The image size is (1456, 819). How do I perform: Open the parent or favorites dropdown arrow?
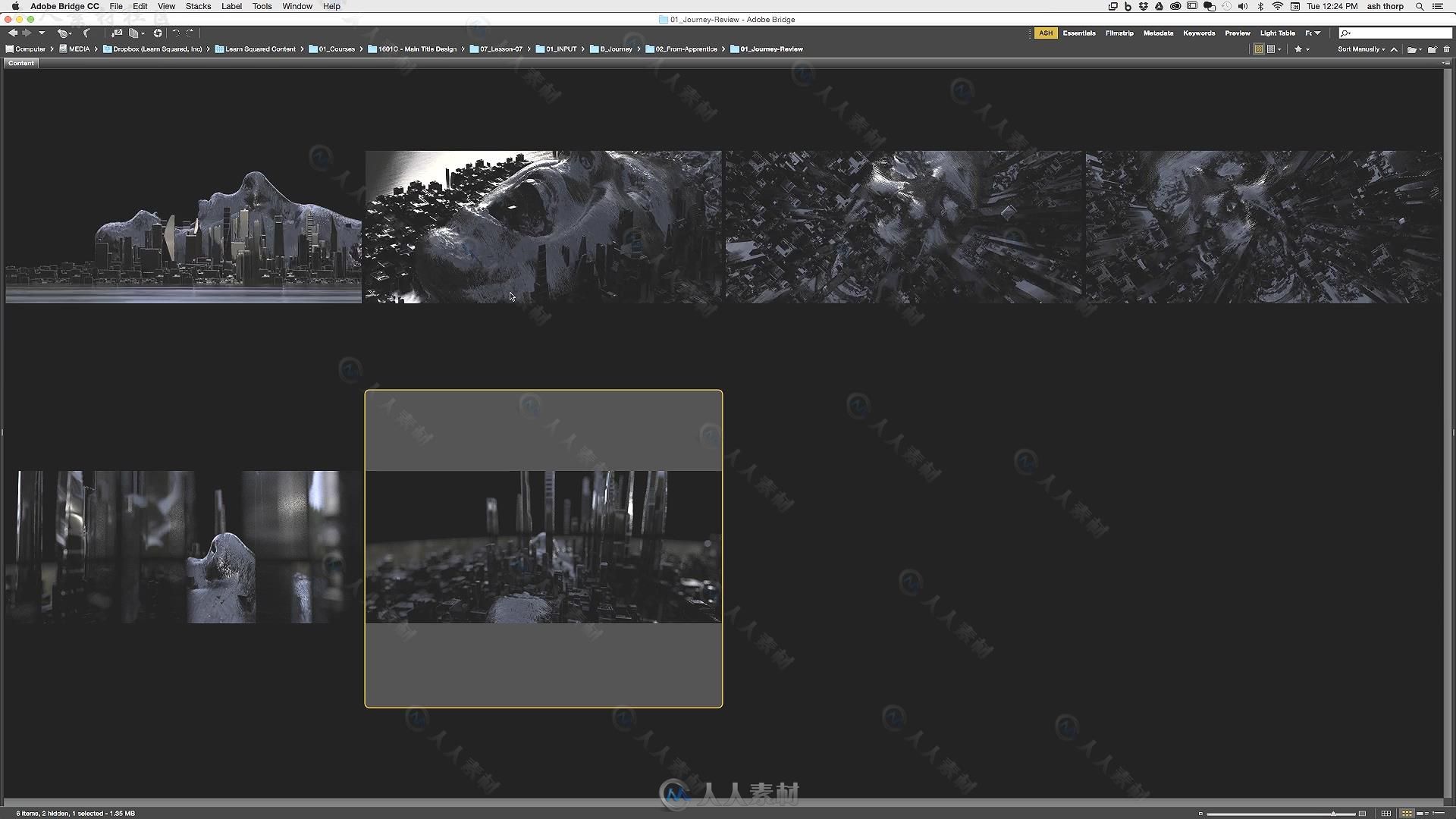42,33
